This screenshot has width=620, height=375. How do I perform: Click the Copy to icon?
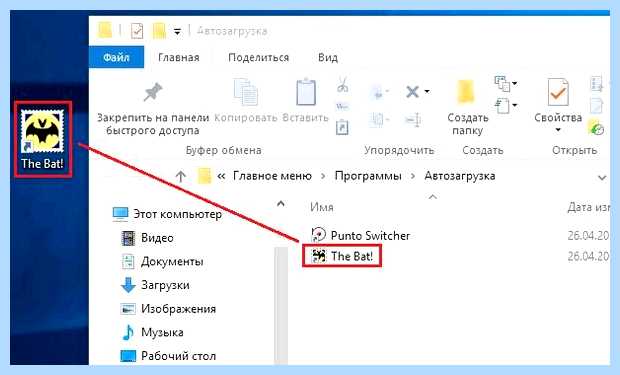point(379,119)
